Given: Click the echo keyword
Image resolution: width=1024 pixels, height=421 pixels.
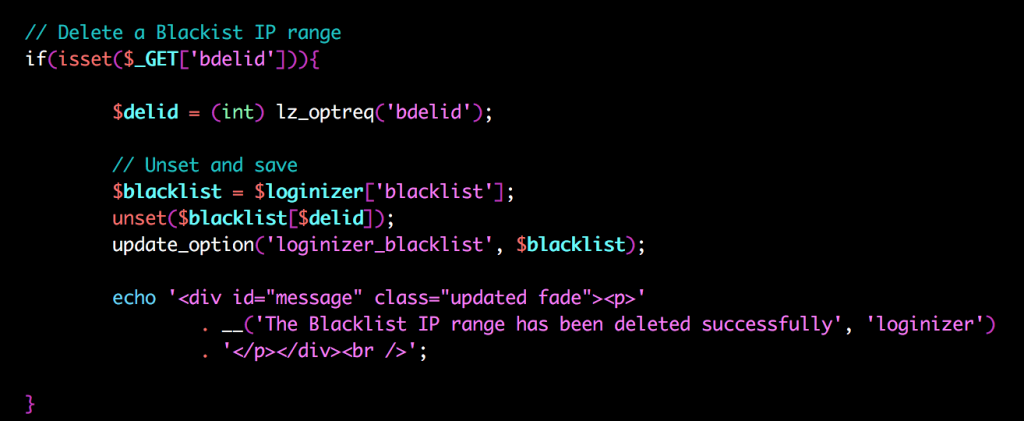Looking at the screenshot, I should point(134,298).
